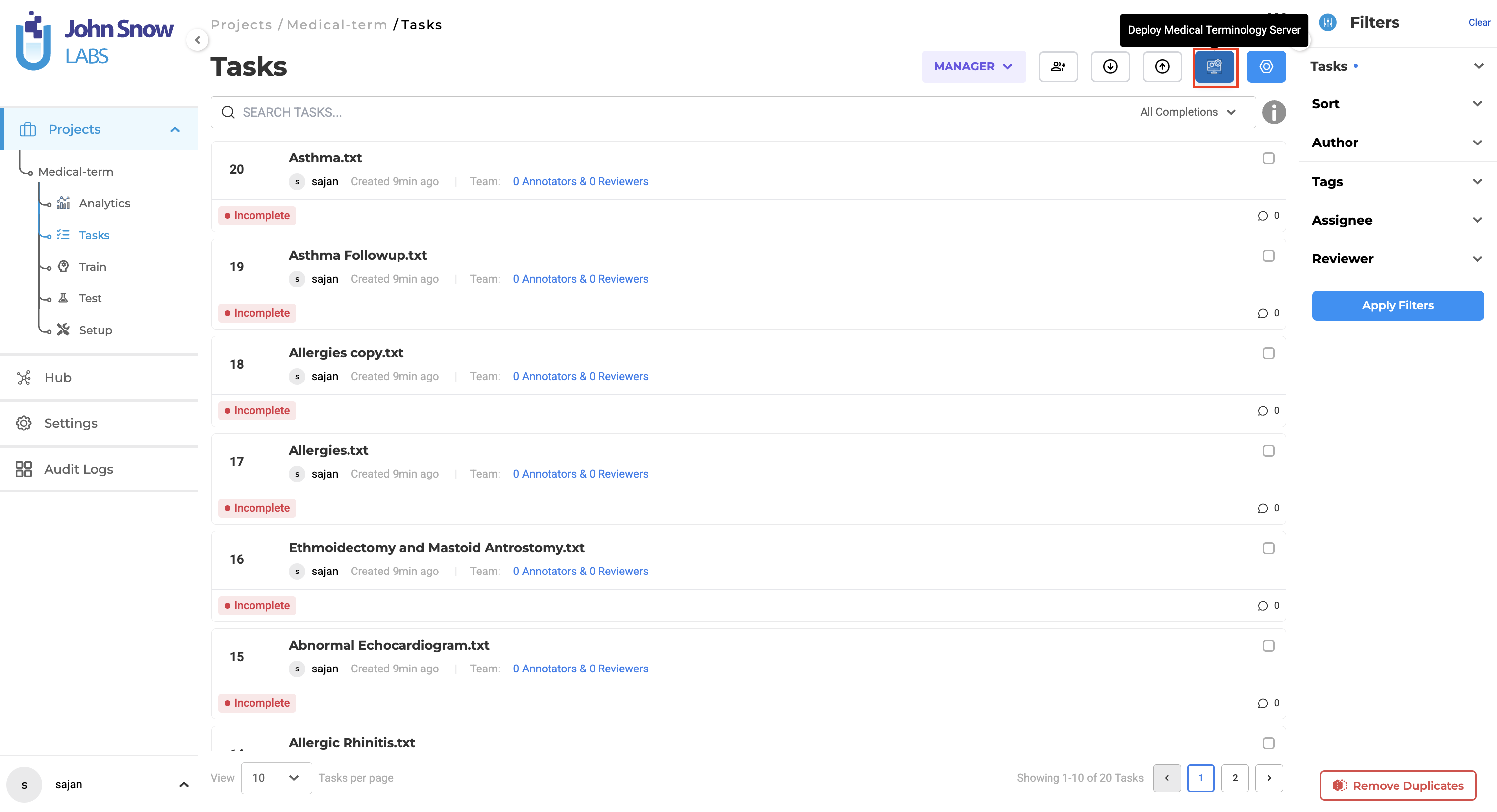
Task: Open the Setup item under Medical-term
Action: click(x=95, y=330)
